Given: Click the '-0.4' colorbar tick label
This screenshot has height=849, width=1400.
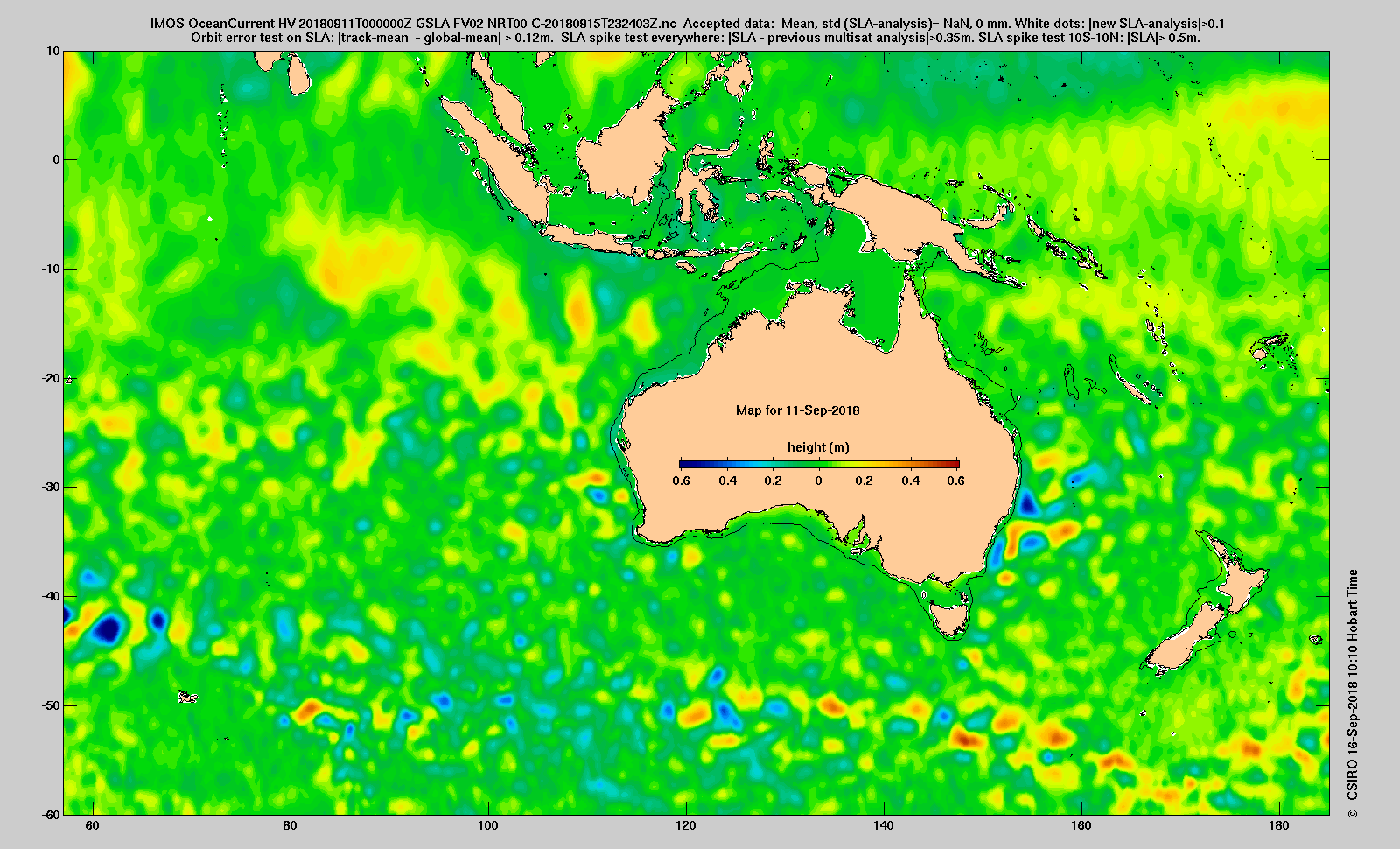Looking at the screenshot, I should pyautogui.click(x=725, y=481).
